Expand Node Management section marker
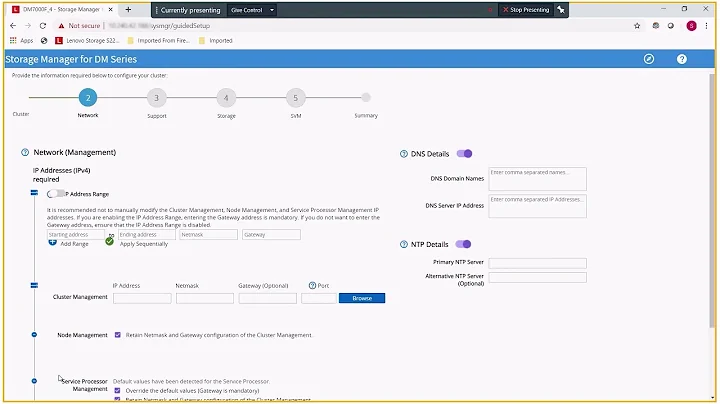The width and height of the screenshot is (720, 404). tap(34, 335)
